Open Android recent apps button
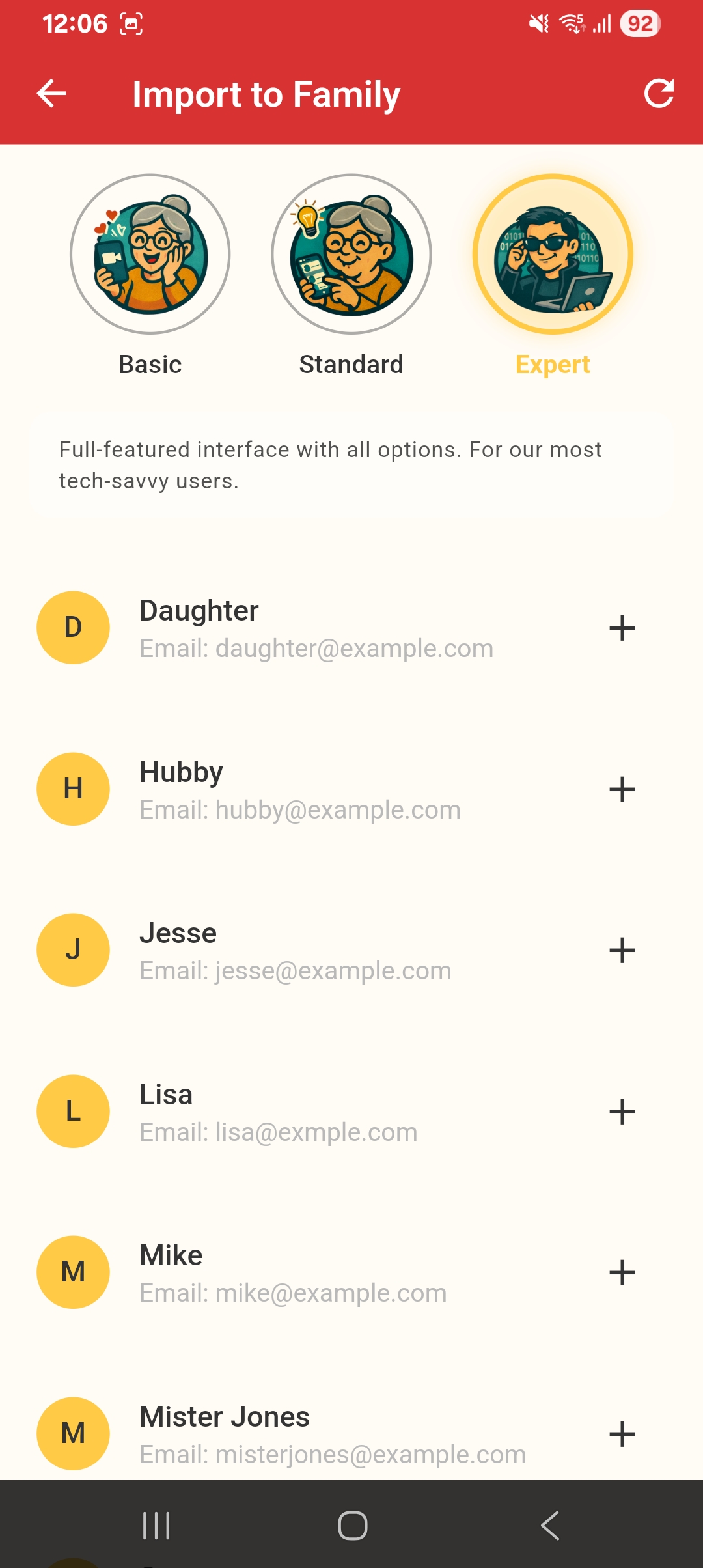The width and height of the screenshot is (703, 1568). click(156, 1526)
